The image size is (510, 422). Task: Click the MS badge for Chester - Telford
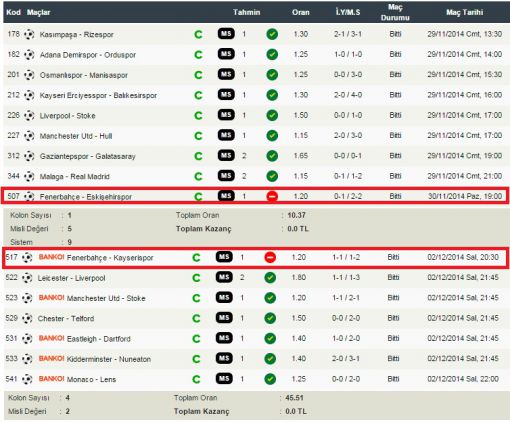pos(224,318)
